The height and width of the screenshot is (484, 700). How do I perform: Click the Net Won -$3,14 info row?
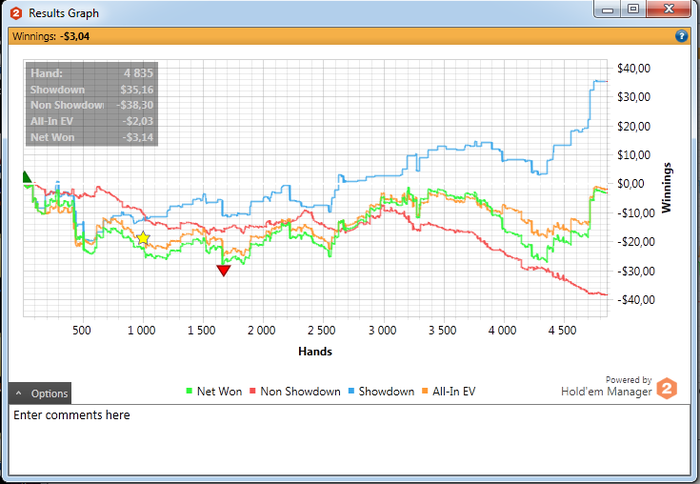(92, 137)
